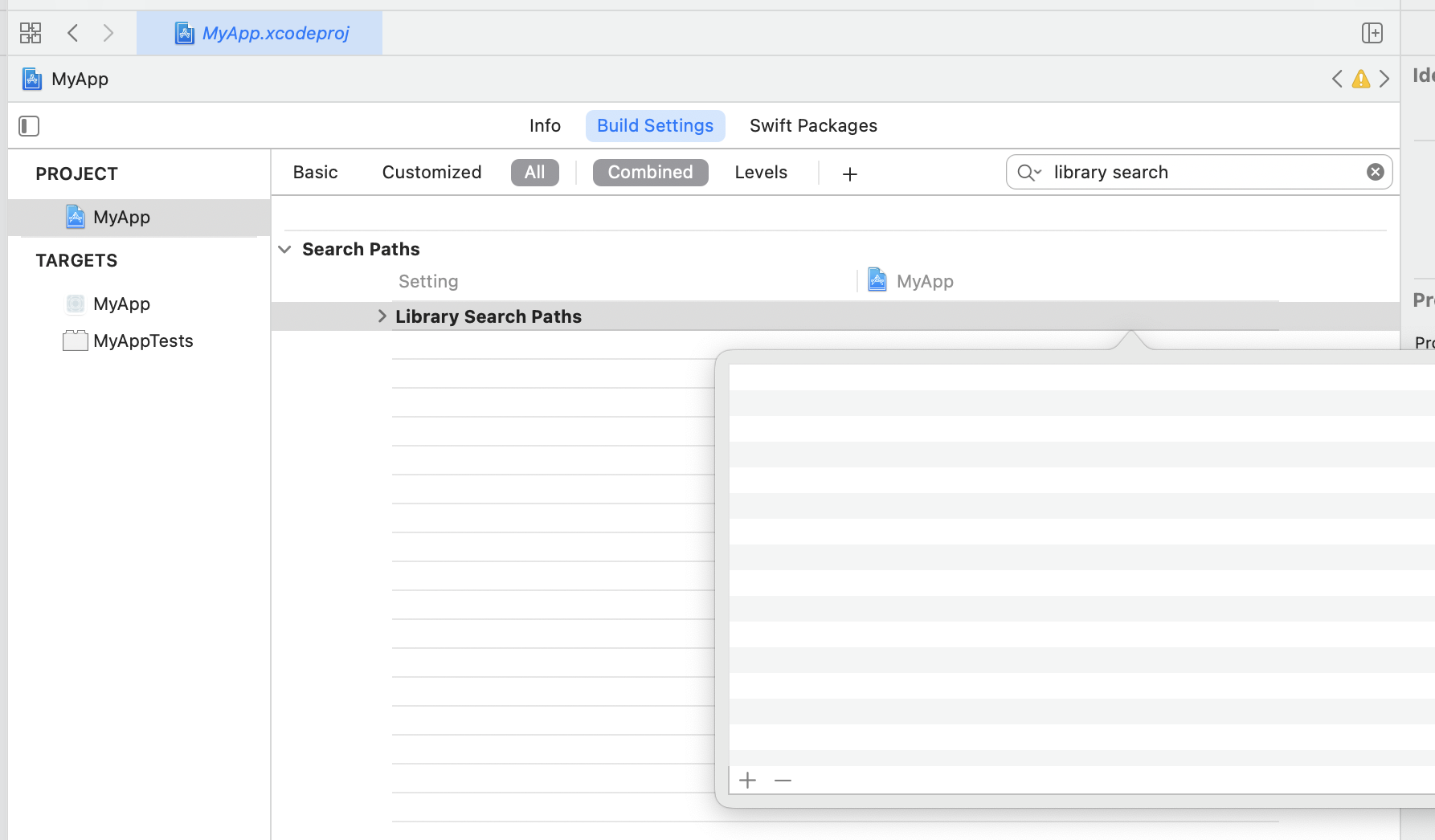Click the plus to add build setting
Viewport: 1435px width, 840px height.
[850, 174]
